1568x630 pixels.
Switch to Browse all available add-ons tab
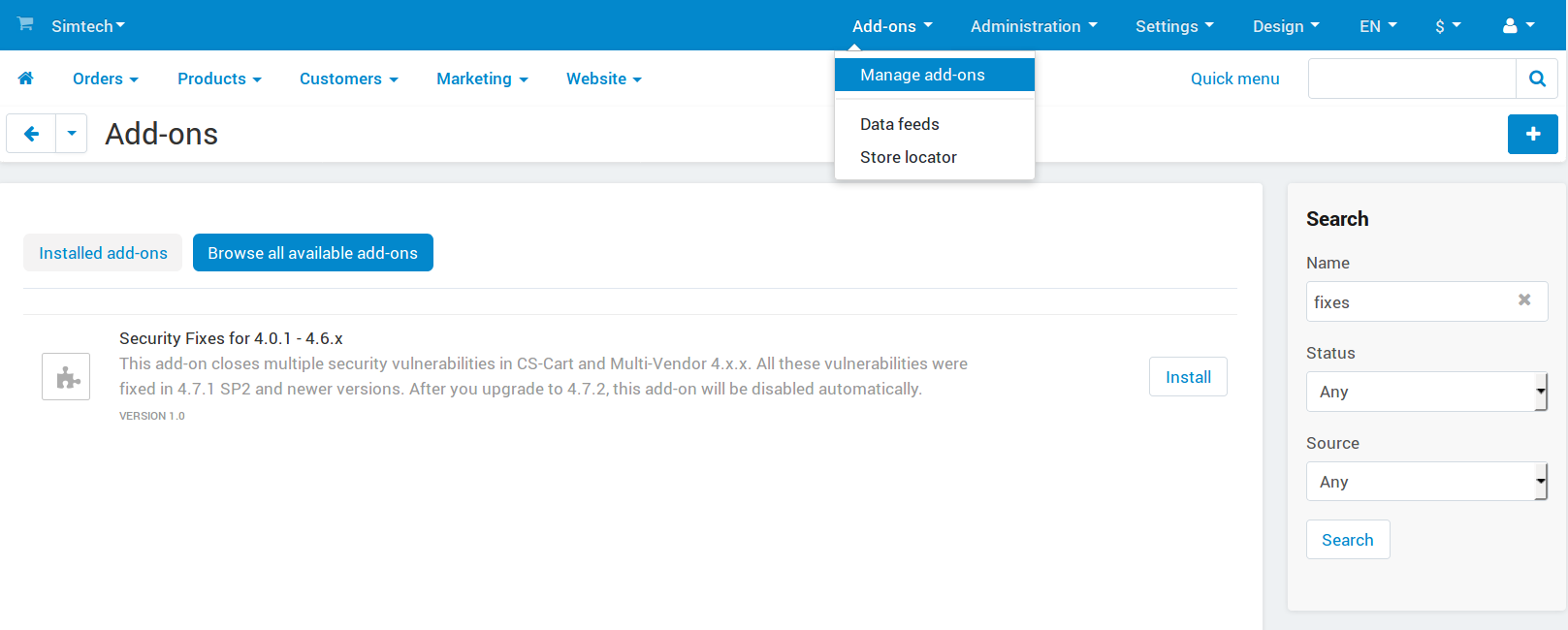pos(313,253)
